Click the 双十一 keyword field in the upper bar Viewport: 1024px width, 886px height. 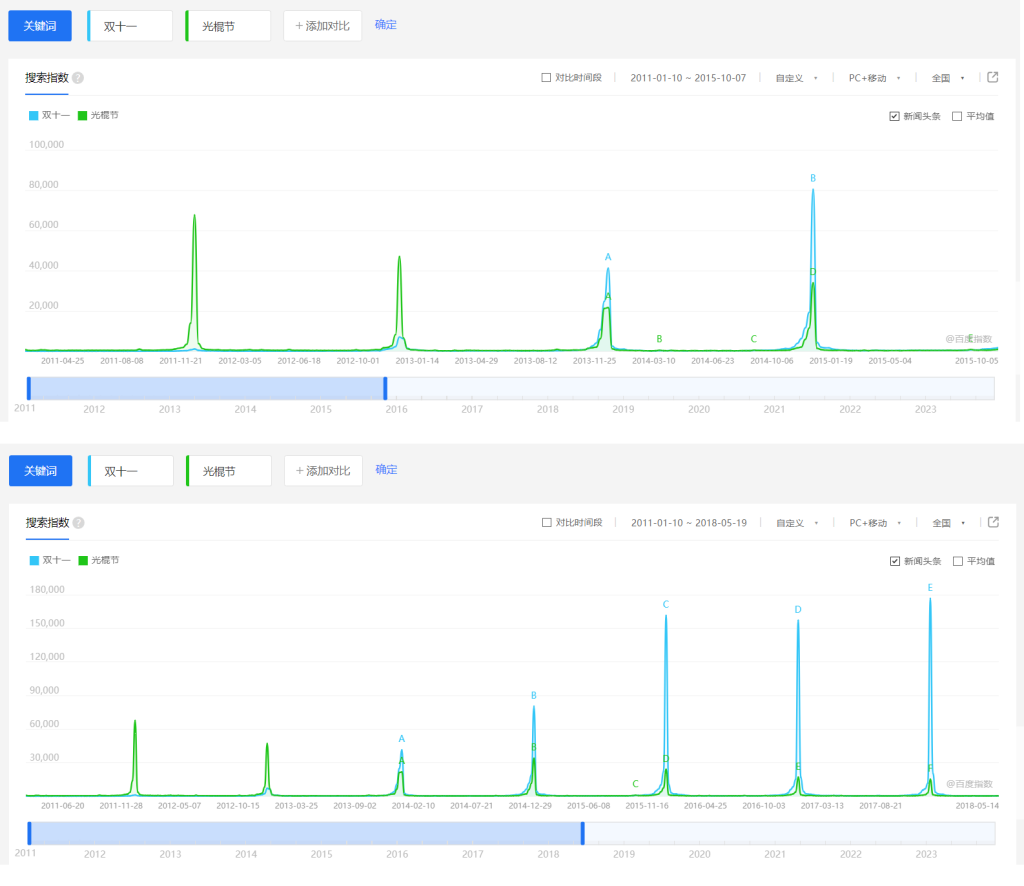130,26
